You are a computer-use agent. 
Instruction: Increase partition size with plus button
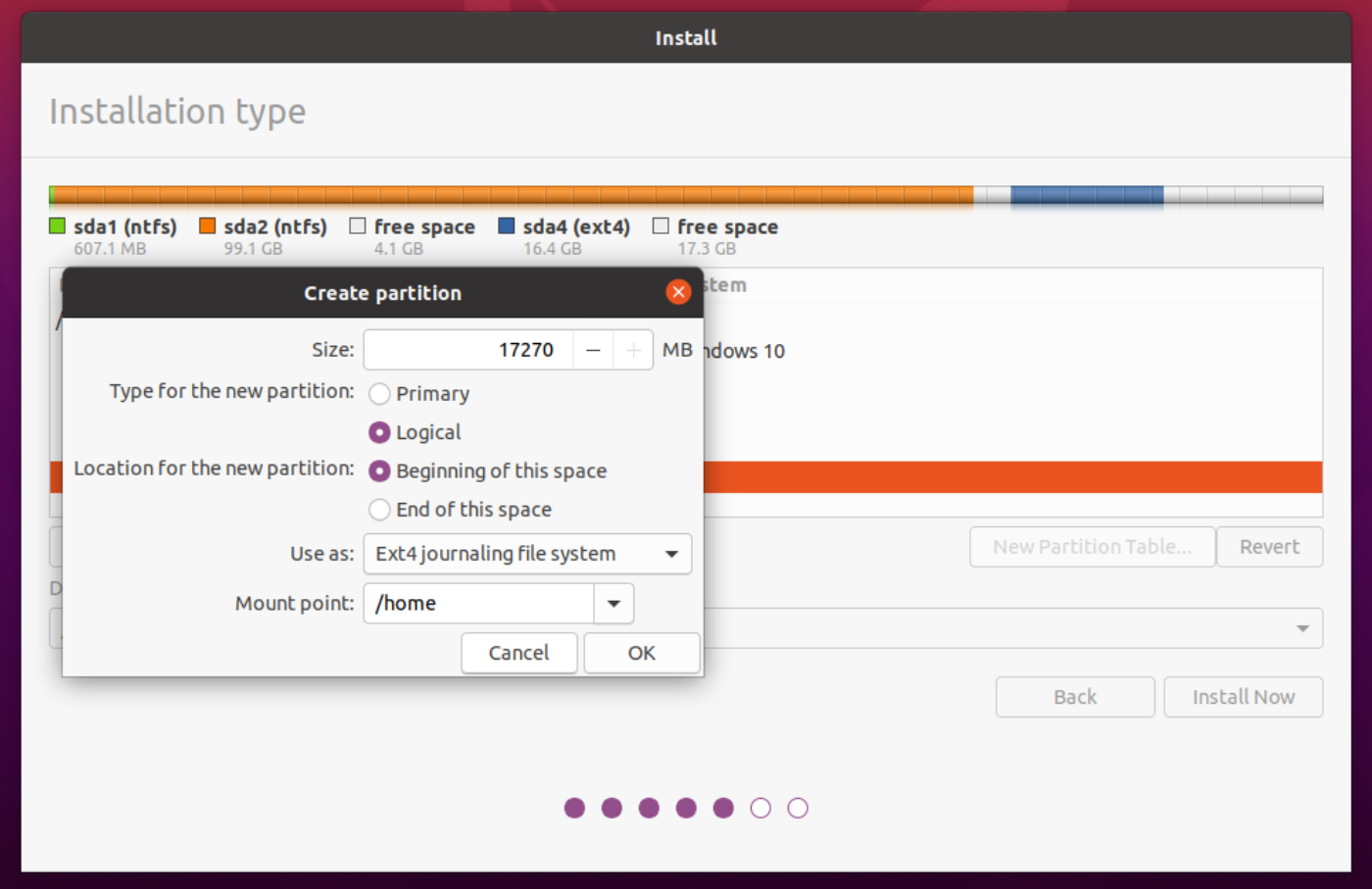[x=633, y=350]
